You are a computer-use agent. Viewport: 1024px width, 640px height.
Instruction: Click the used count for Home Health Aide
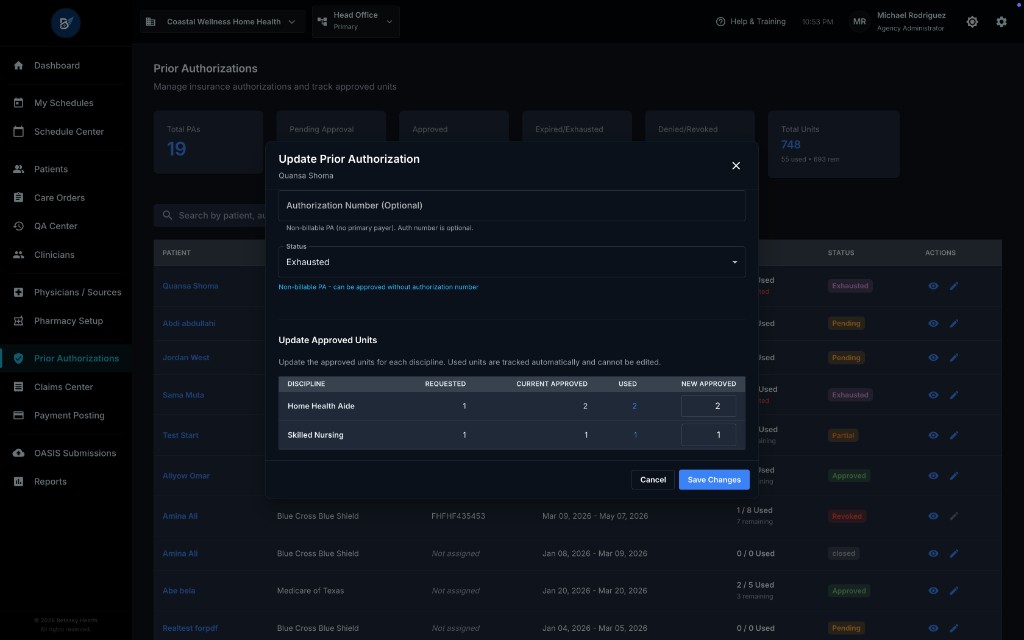click(x=634, y=406)
